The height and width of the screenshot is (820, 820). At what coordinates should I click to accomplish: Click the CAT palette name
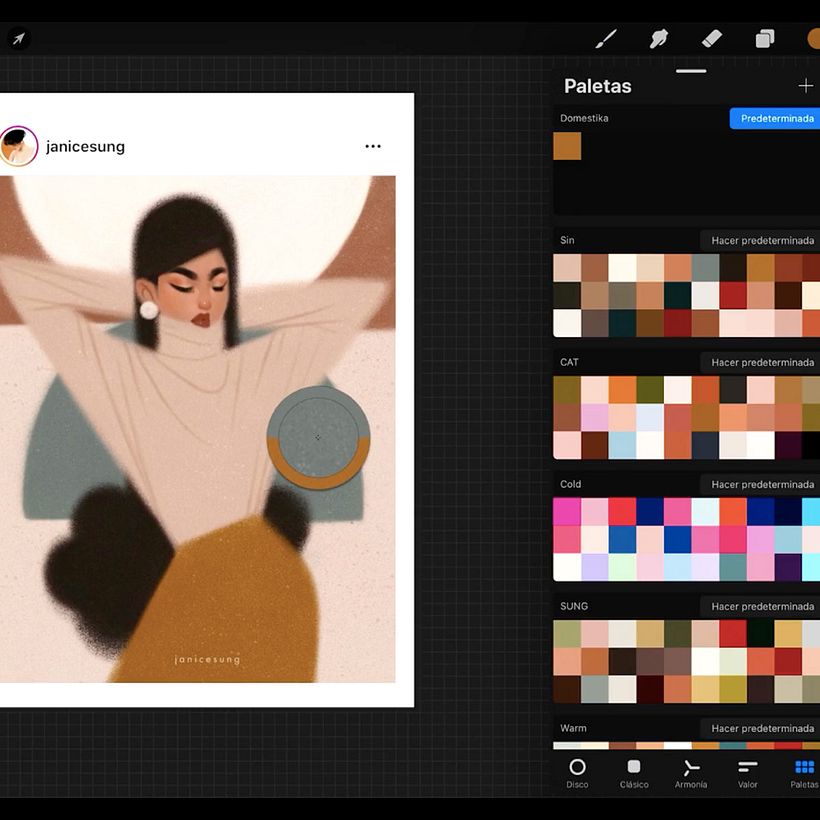pos(569,362)
